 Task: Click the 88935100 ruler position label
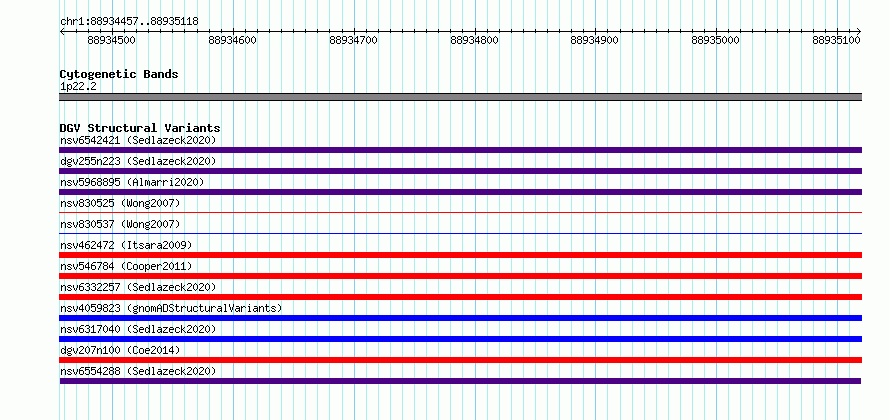837,40
